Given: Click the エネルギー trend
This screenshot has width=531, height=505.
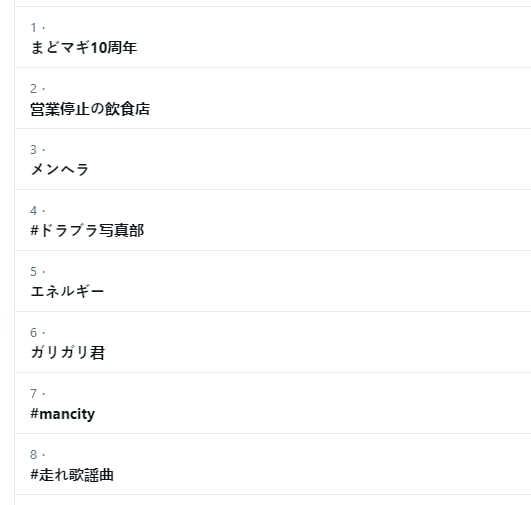Looking at the screenshot, I should (67, 292).
